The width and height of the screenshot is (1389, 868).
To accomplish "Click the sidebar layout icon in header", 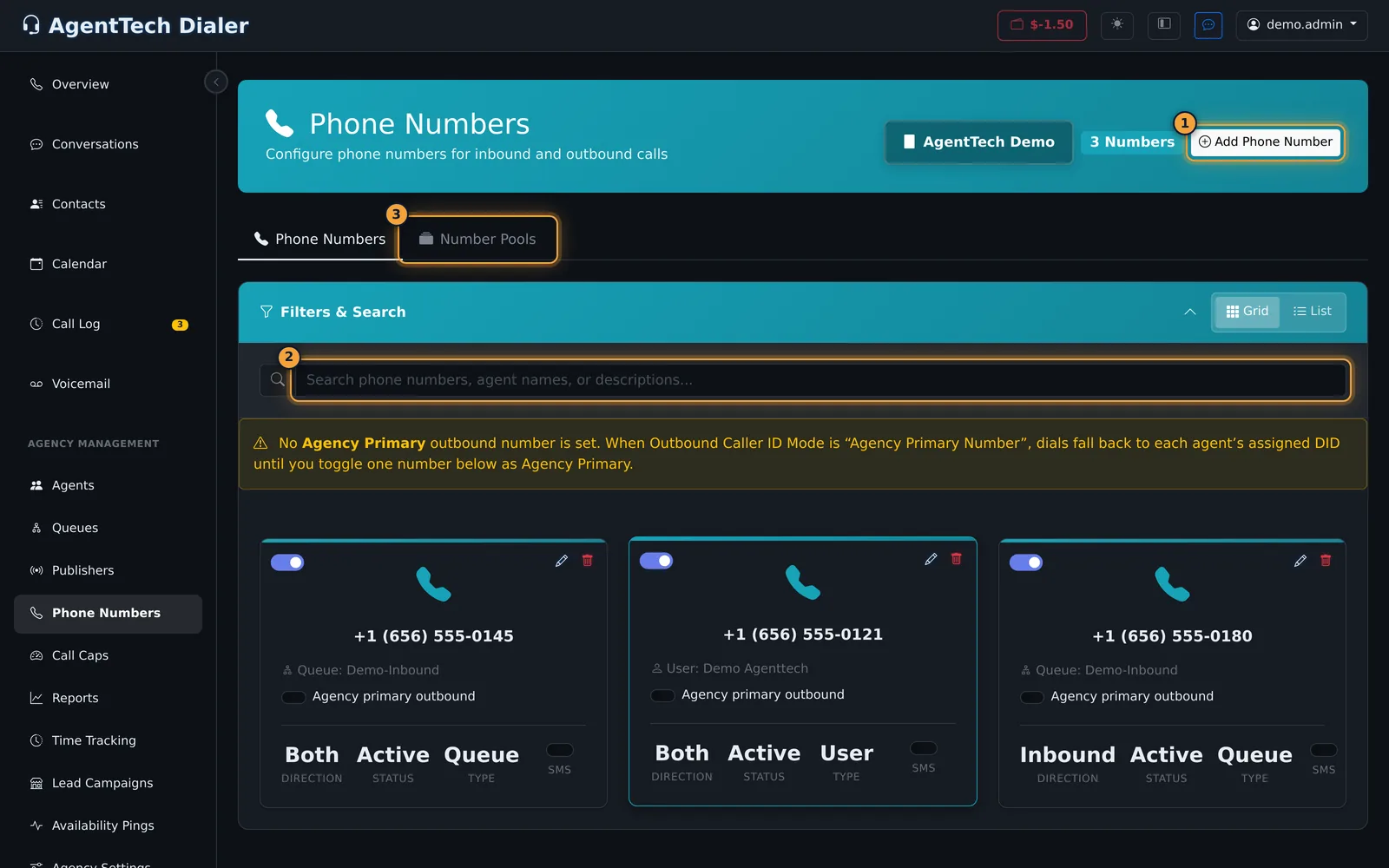I will 1164,25.
